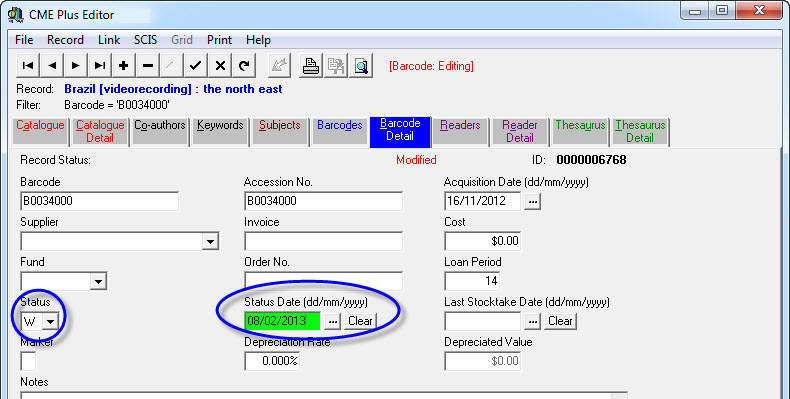Image resolution: width=790 pixels, height=399 pixels.
Task: Open Last Stocktake Date picker ellipsis
Action: 533,321
